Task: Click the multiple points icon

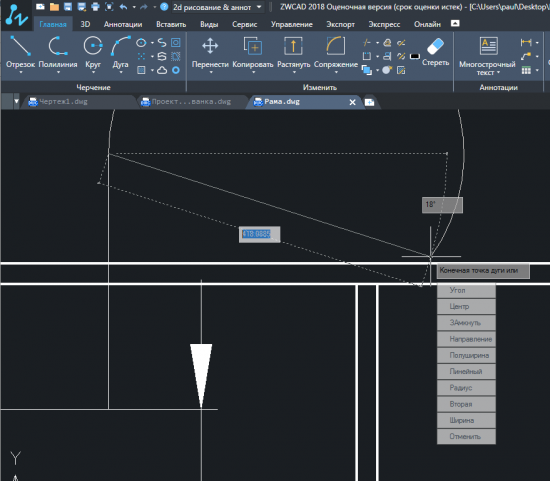Action: pos(141,56)
